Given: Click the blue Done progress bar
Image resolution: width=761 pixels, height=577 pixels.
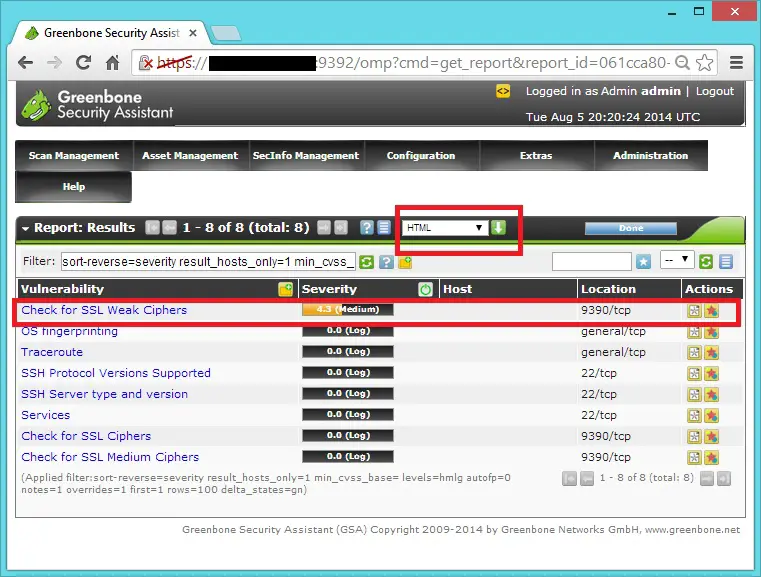Looking at the screenshot, I should (631, 228).
